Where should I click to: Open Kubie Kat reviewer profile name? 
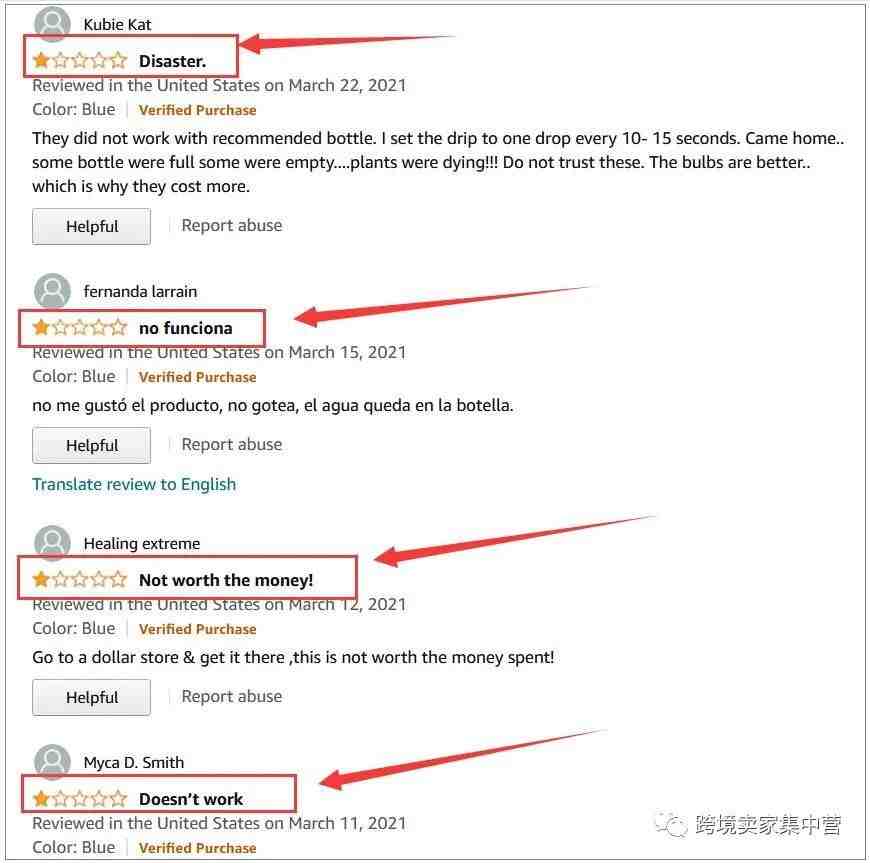pyautogui.click(x=117, y=24)
